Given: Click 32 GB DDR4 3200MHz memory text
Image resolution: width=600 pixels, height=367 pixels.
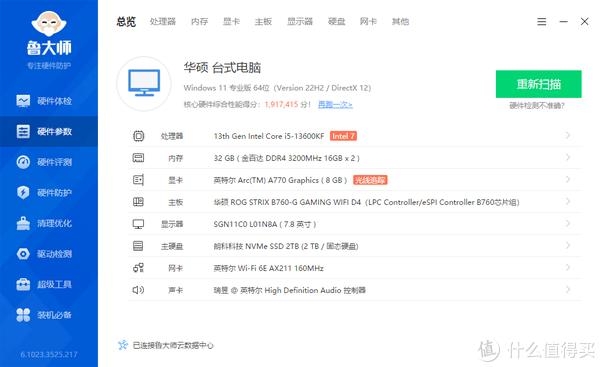Looking at the screenshot, I should tap(287, 158).
